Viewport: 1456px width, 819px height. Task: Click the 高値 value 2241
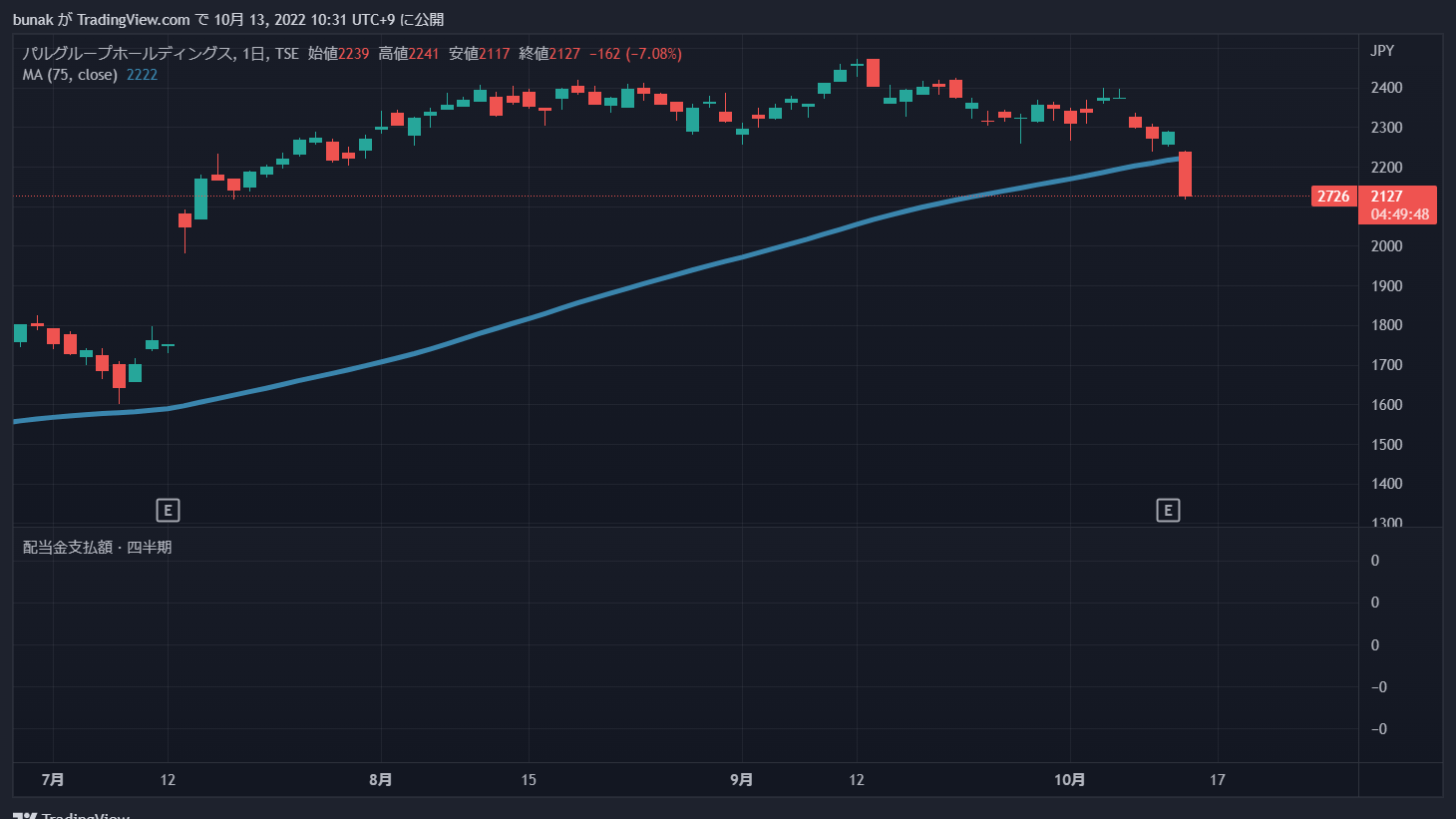pos(423,54)
